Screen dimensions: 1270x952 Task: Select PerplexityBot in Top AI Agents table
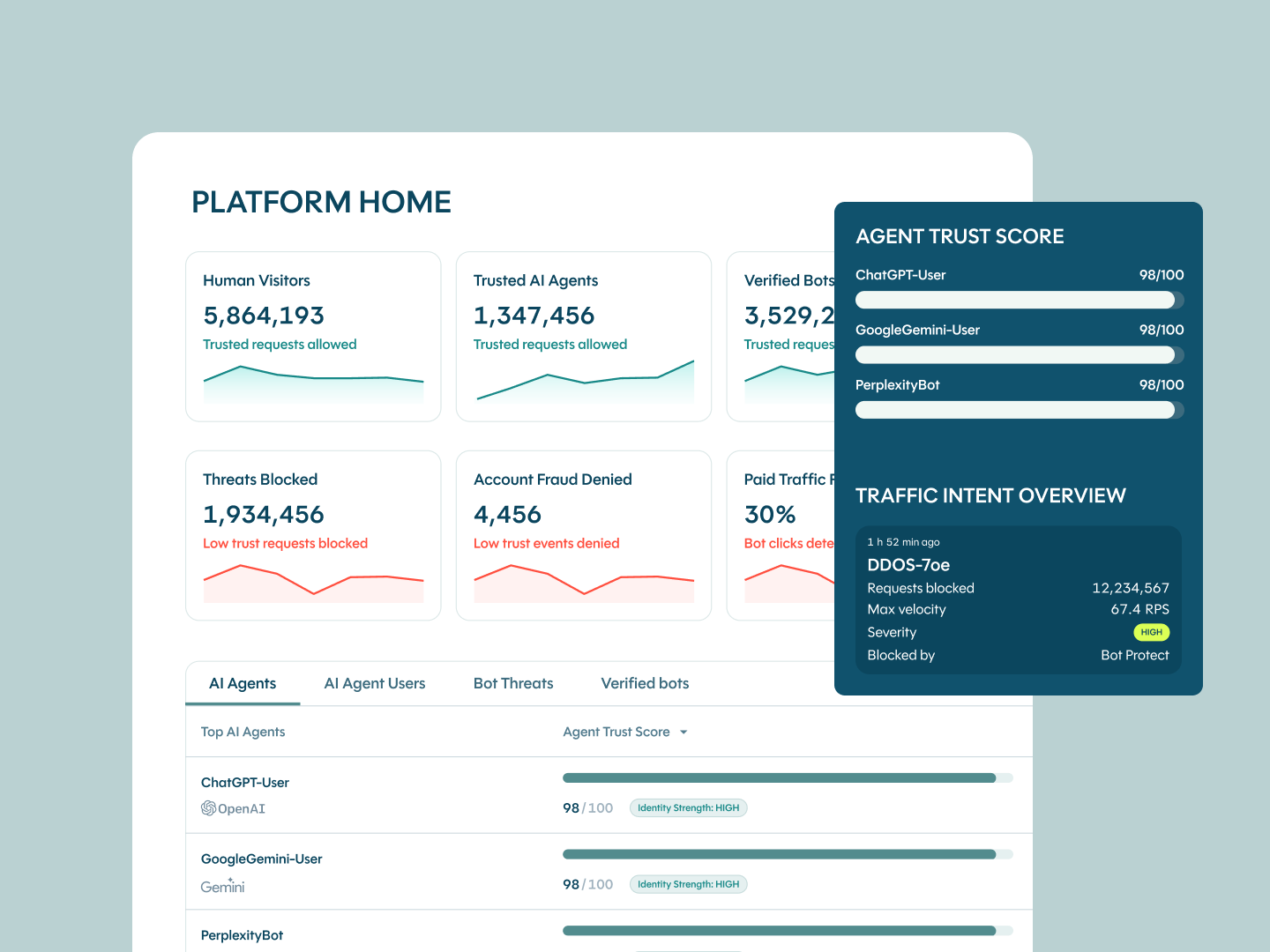242,935
